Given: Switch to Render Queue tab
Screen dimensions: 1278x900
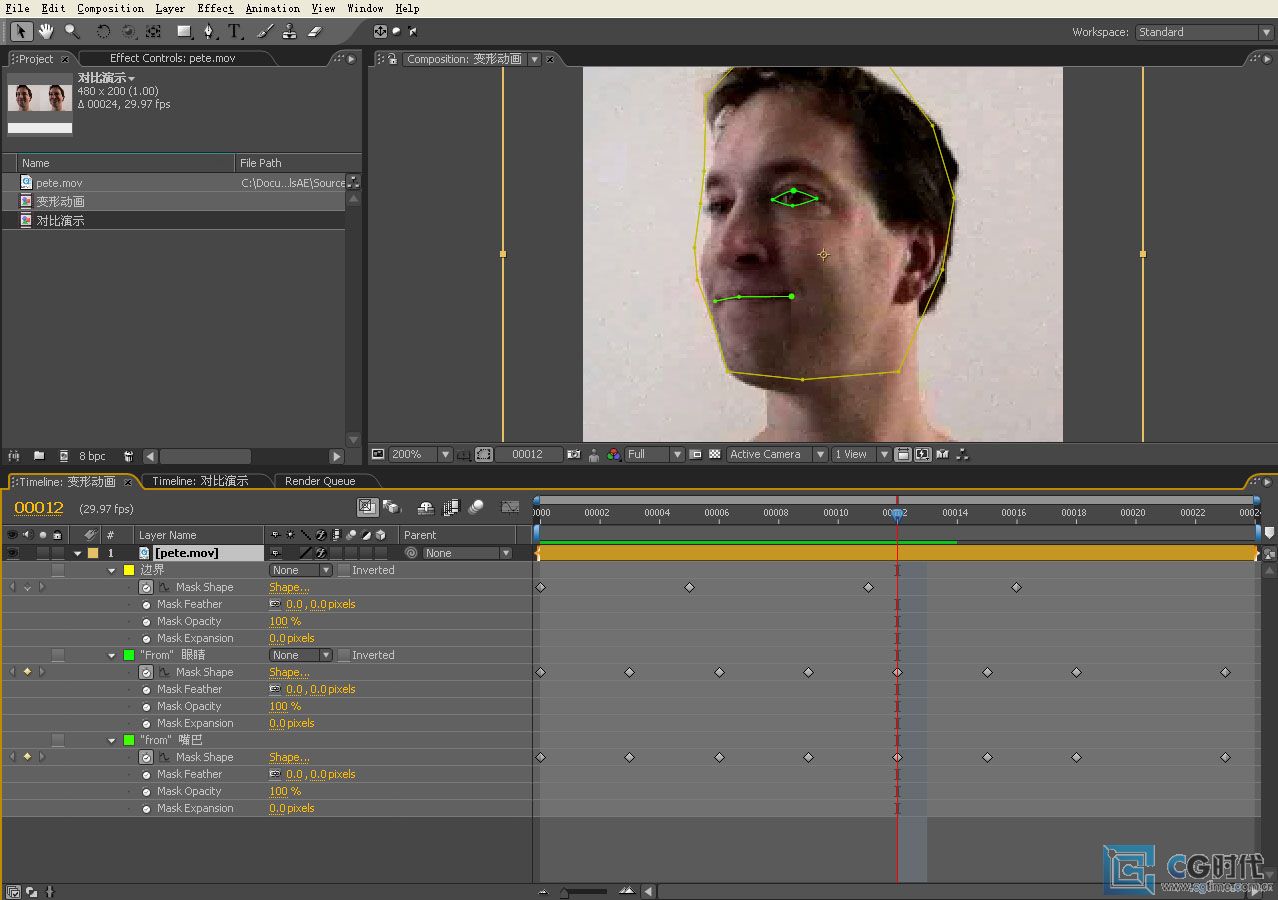Looking at the screenshot, I should [x=320, y=481].
